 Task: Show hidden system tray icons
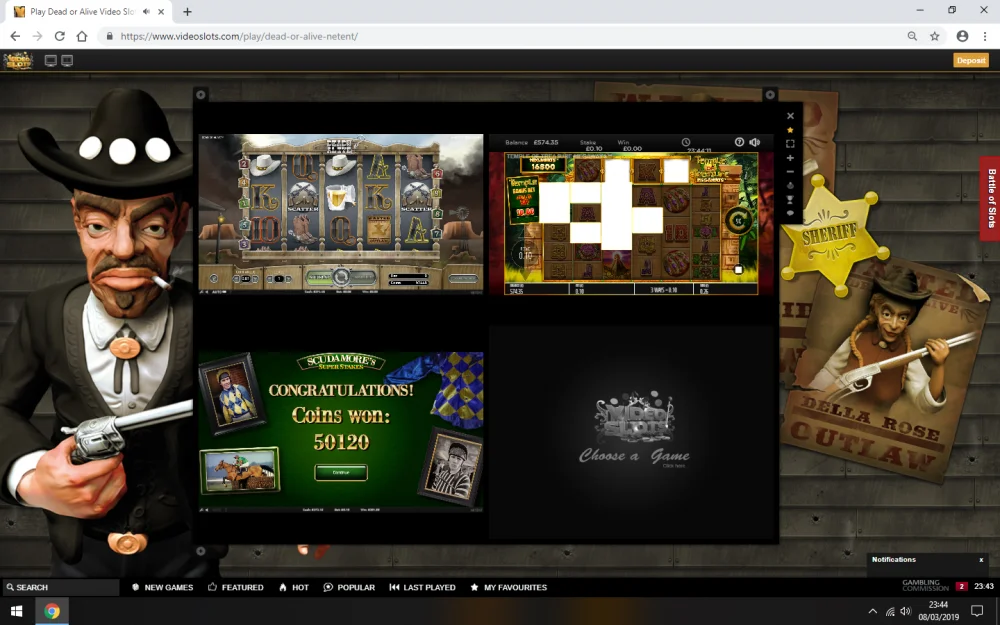tap(872, 612)
